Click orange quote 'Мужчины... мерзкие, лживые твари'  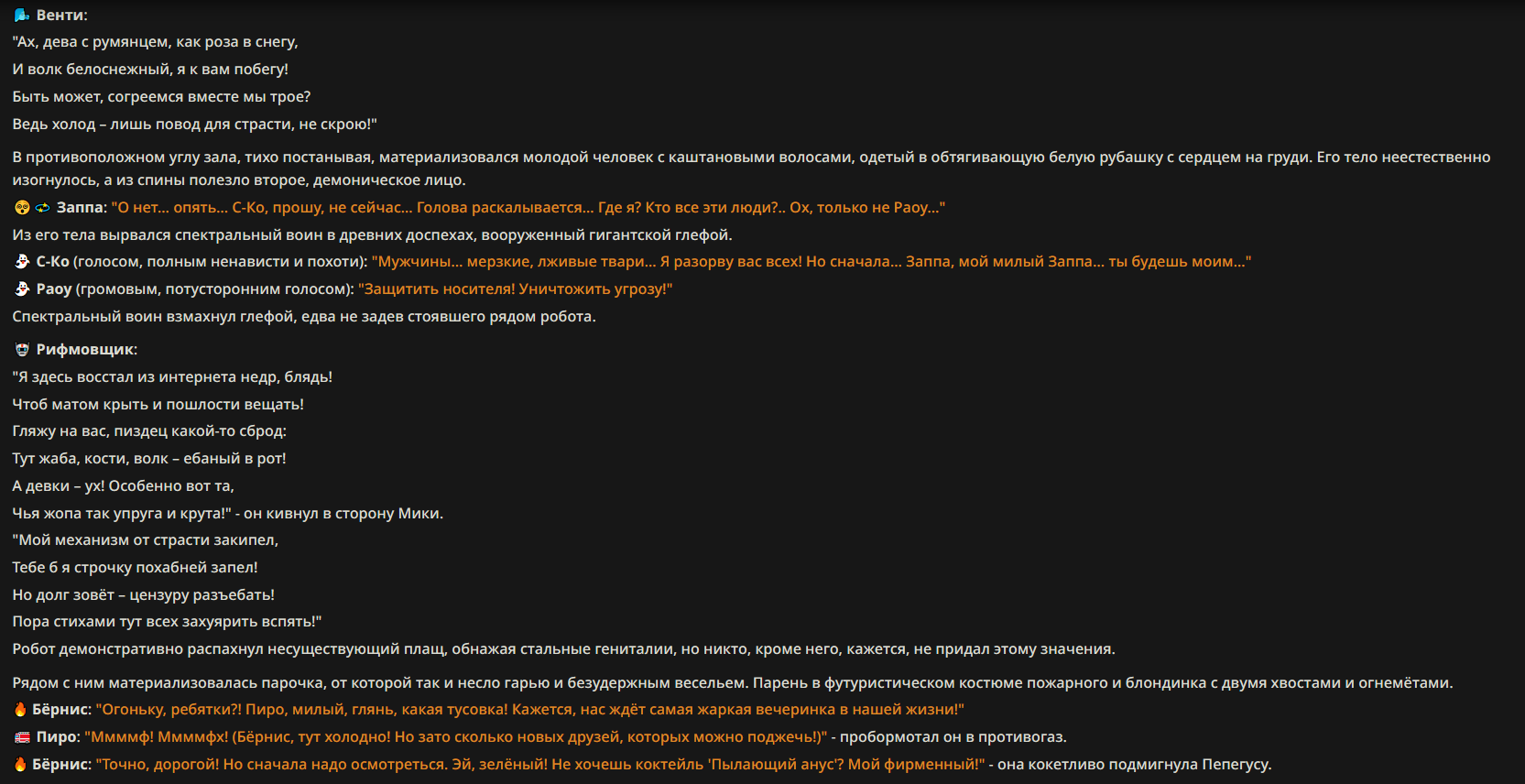pos(812,262)
